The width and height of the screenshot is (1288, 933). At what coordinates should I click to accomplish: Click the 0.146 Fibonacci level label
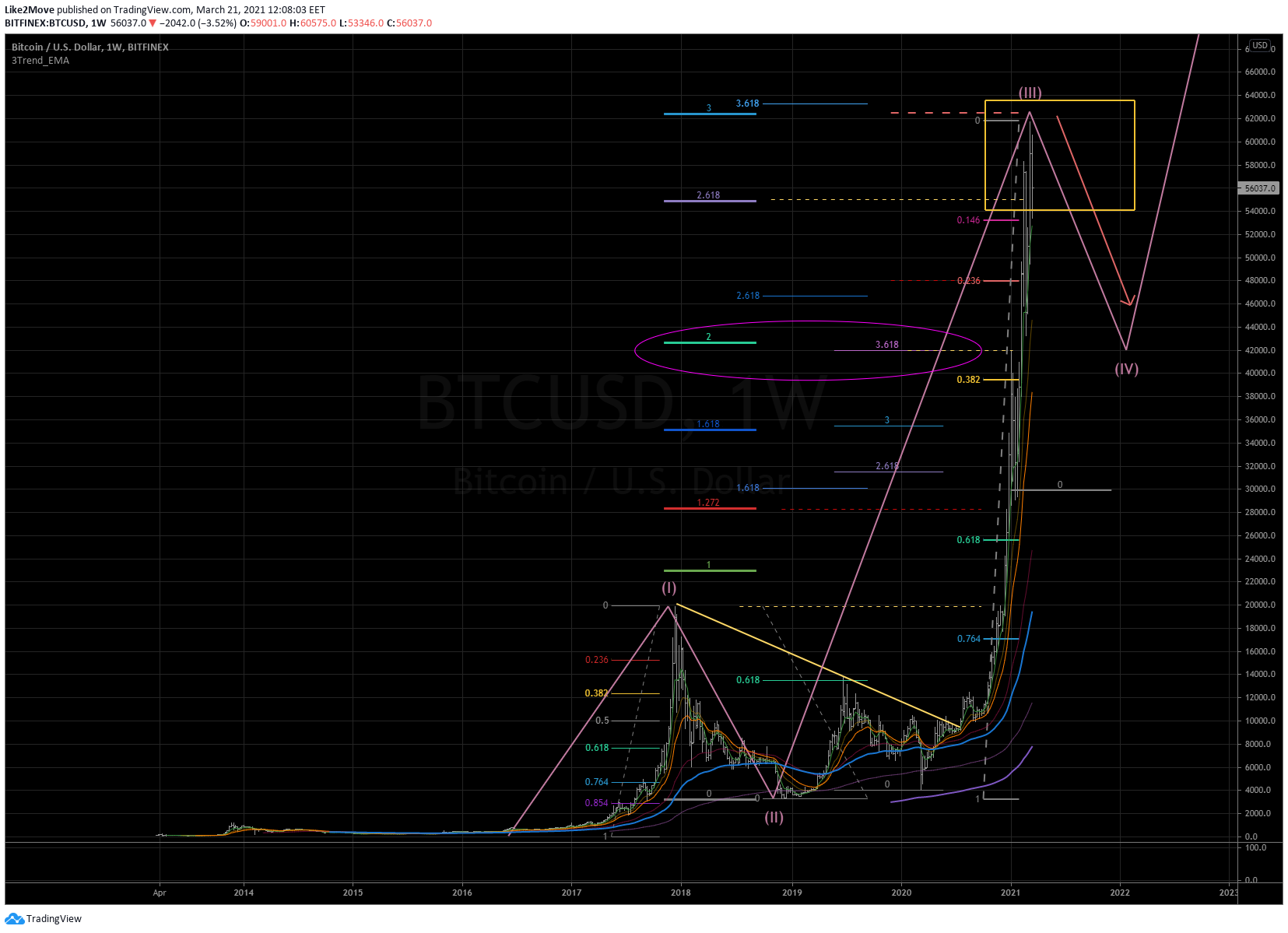tap(968, 220)
